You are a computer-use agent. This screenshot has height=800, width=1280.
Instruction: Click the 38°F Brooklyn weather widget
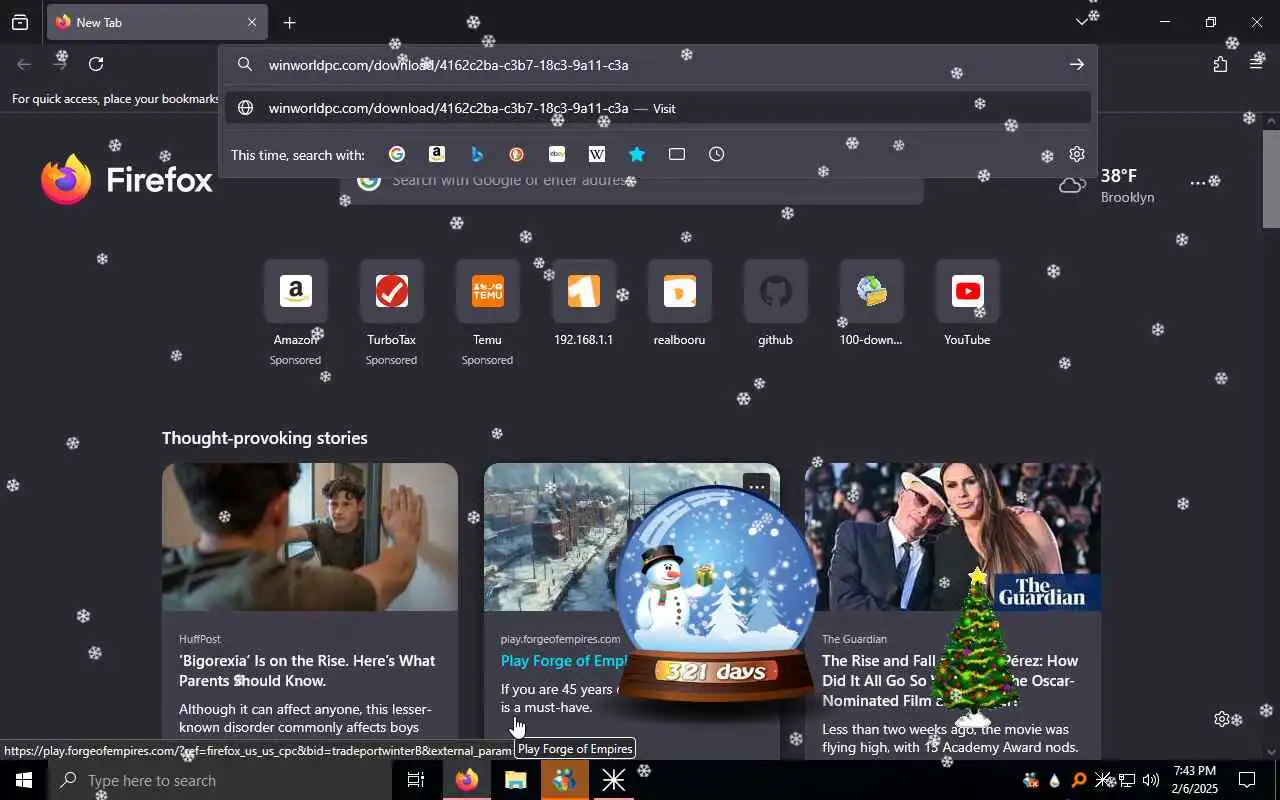tap(1107, 185)
